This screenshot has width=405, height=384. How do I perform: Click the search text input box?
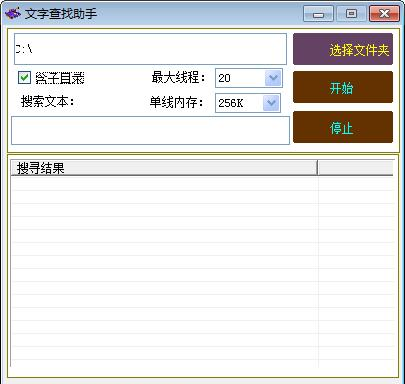point(150,130)
